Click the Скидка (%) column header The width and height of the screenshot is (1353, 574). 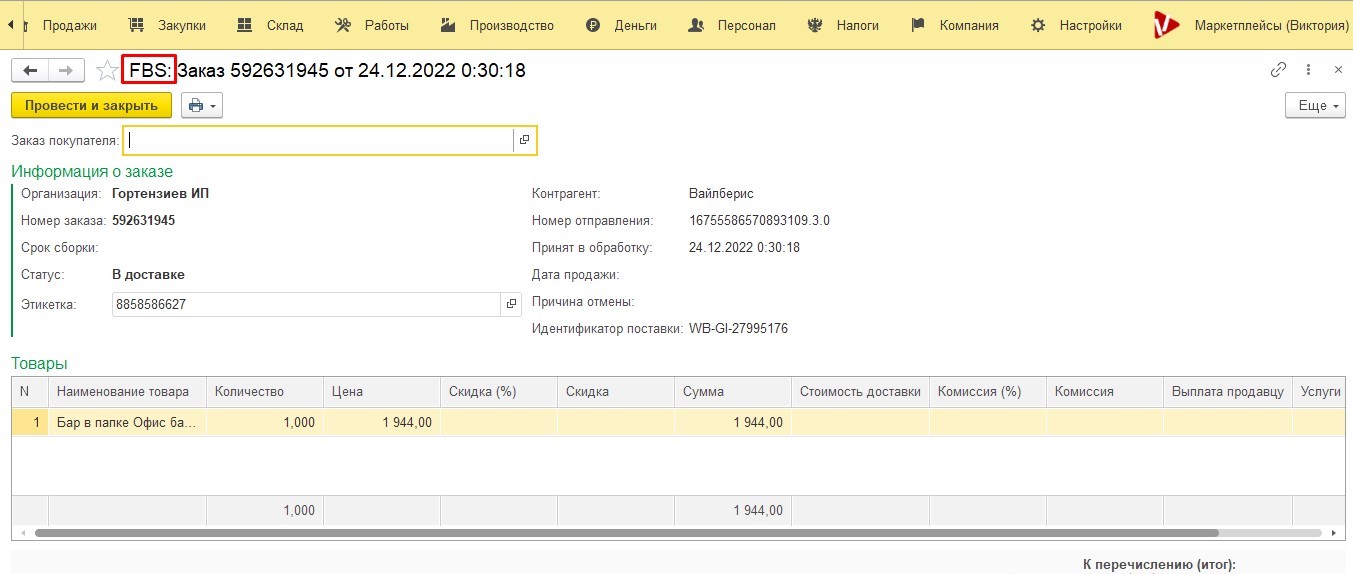click(499, 392)
